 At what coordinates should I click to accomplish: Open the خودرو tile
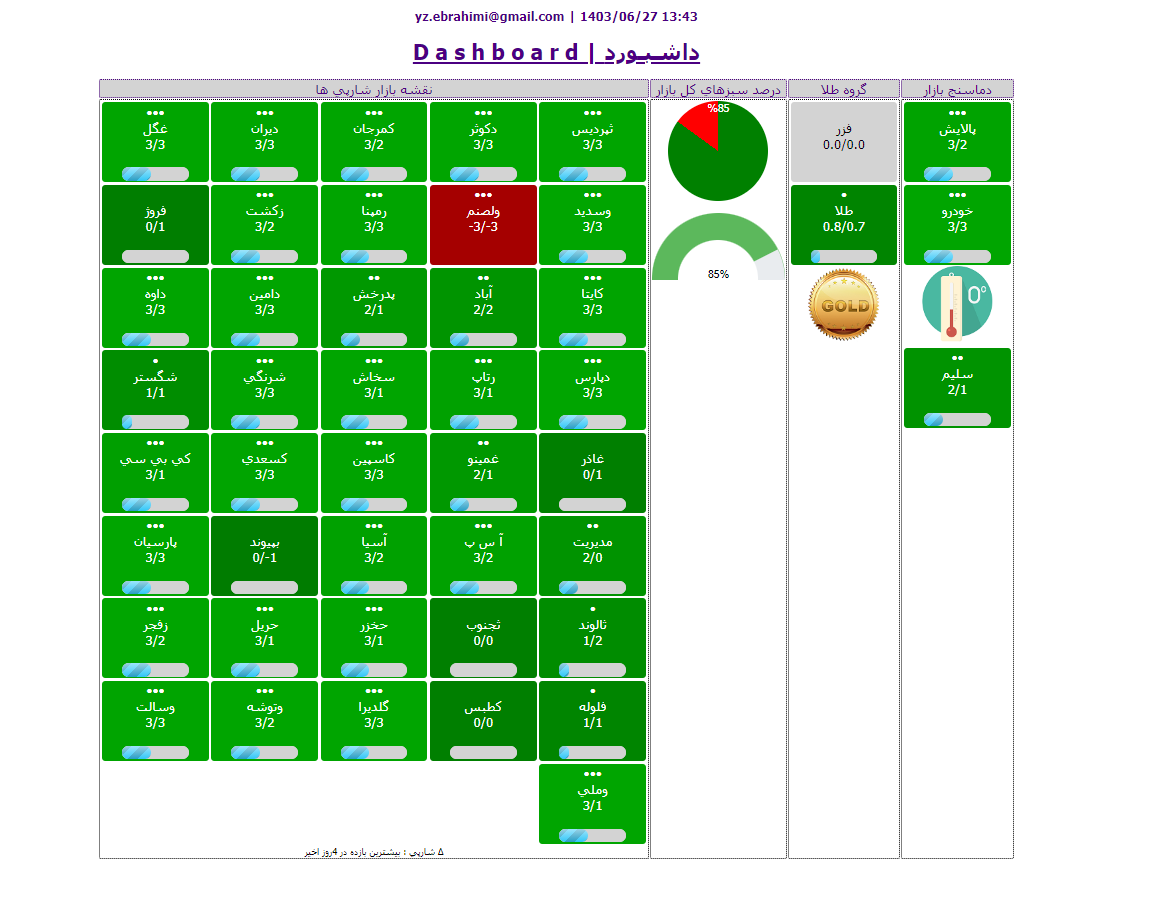(x=957, y=224)
